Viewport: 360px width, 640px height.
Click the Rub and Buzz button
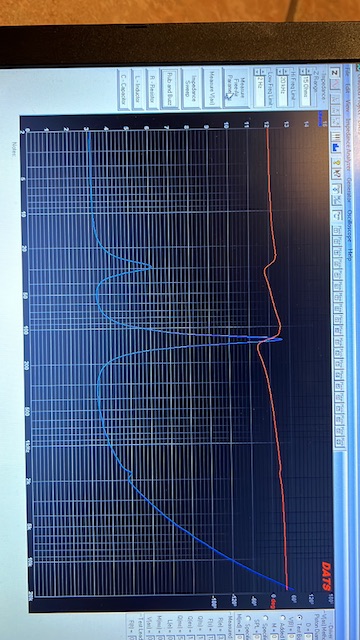click(169, 89)
